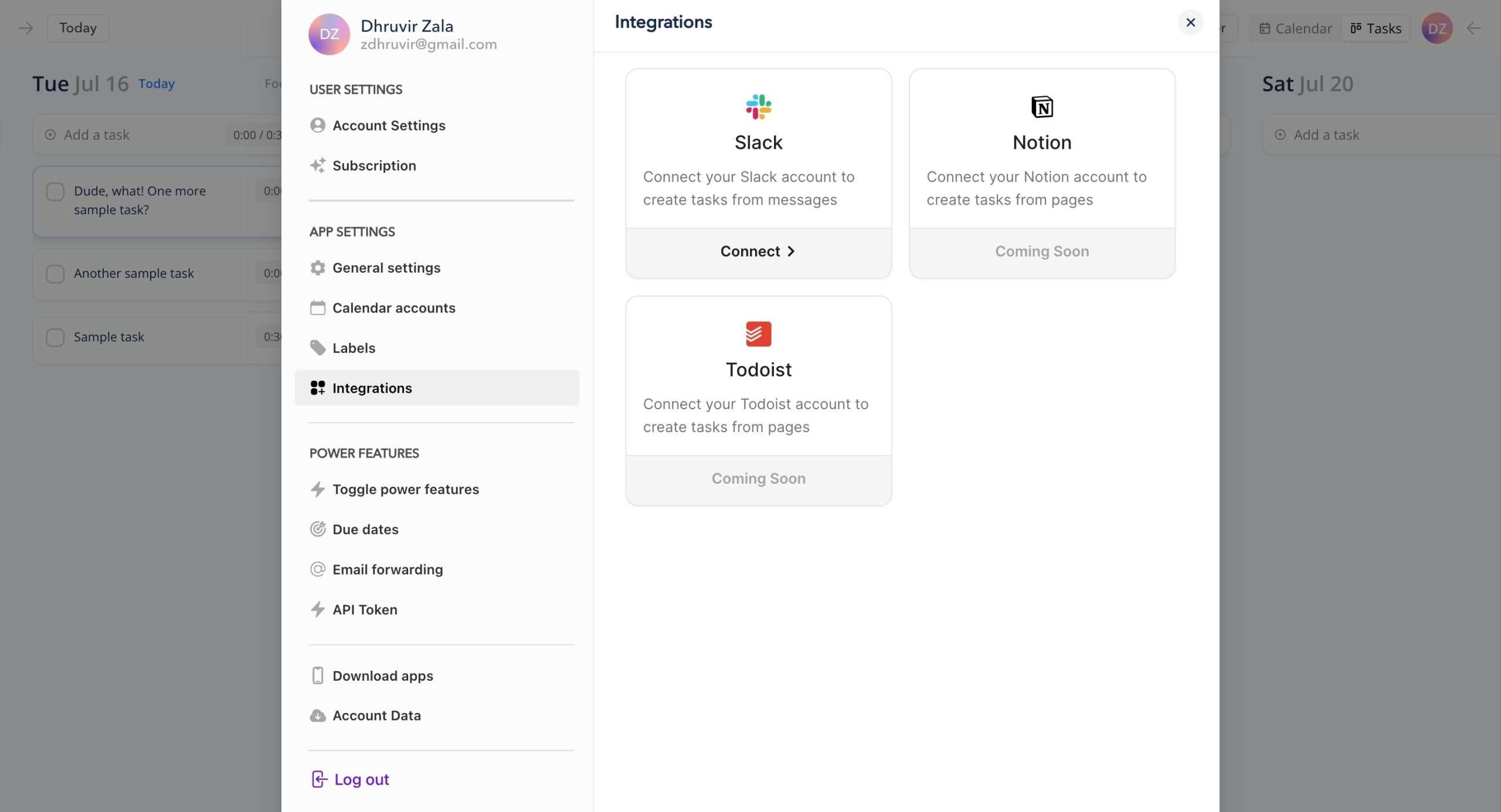Viewport: 1501px width, 812px height.
Task: Open the Labels settings
Action: pos(437,348)
